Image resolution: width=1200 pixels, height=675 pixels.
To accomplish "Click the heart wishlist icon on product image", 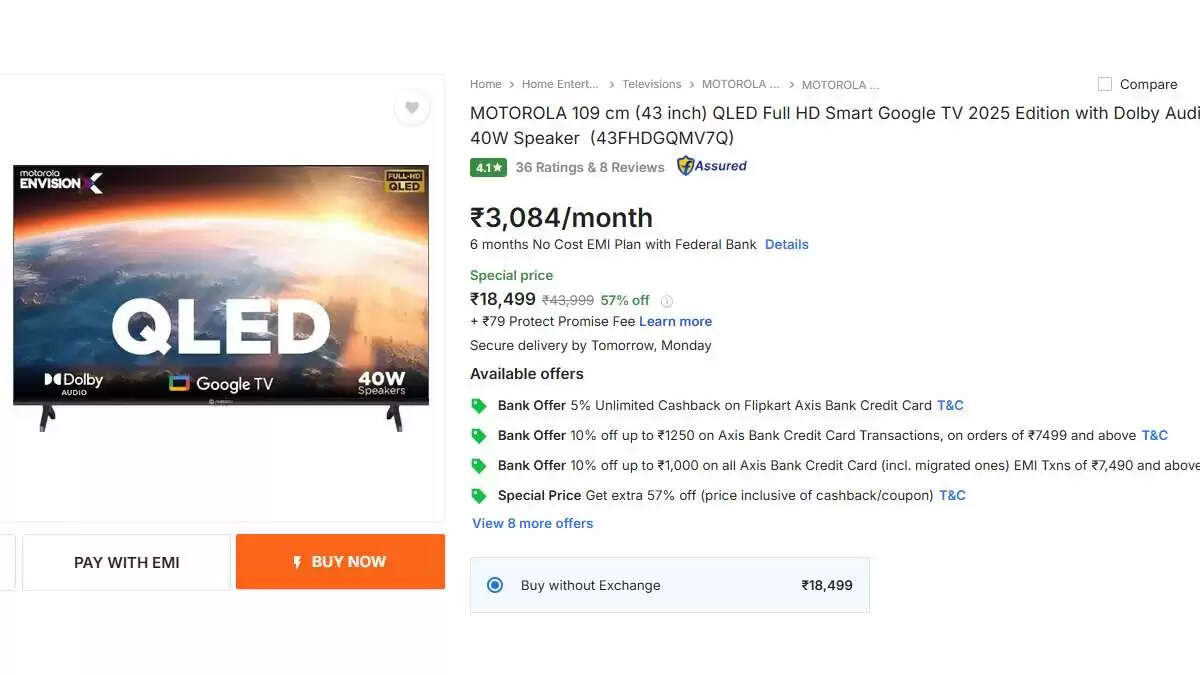I will 411,107.
